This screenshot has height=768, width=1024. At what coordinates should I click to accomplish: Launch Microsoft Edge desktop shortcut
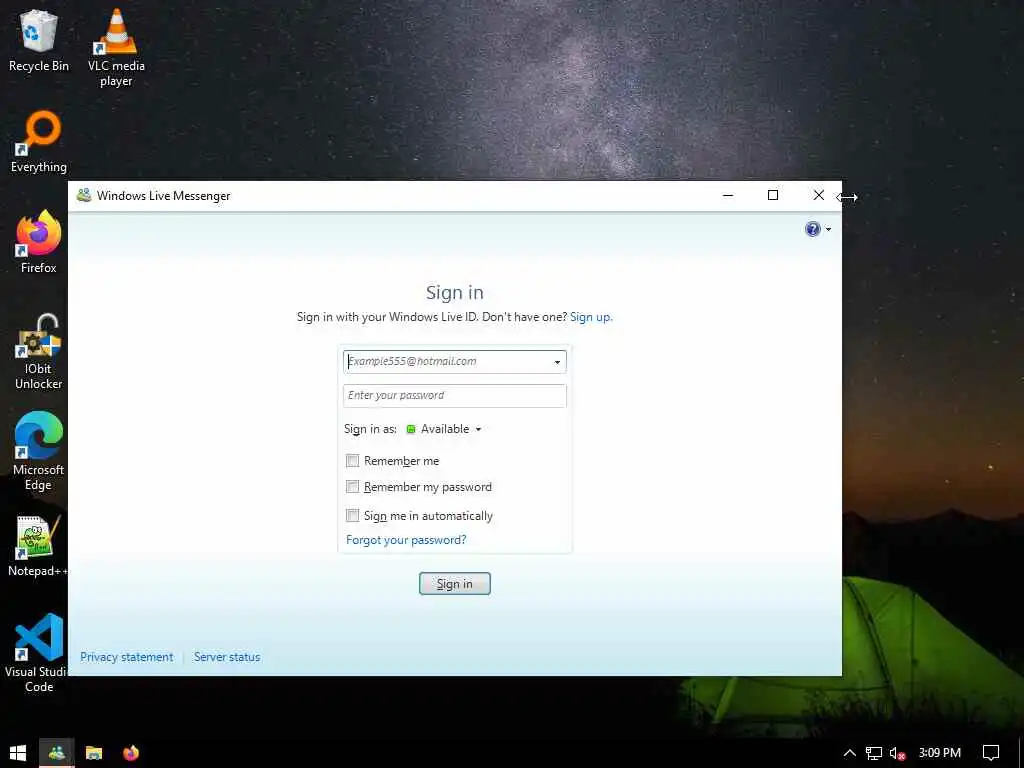point(39,451)
